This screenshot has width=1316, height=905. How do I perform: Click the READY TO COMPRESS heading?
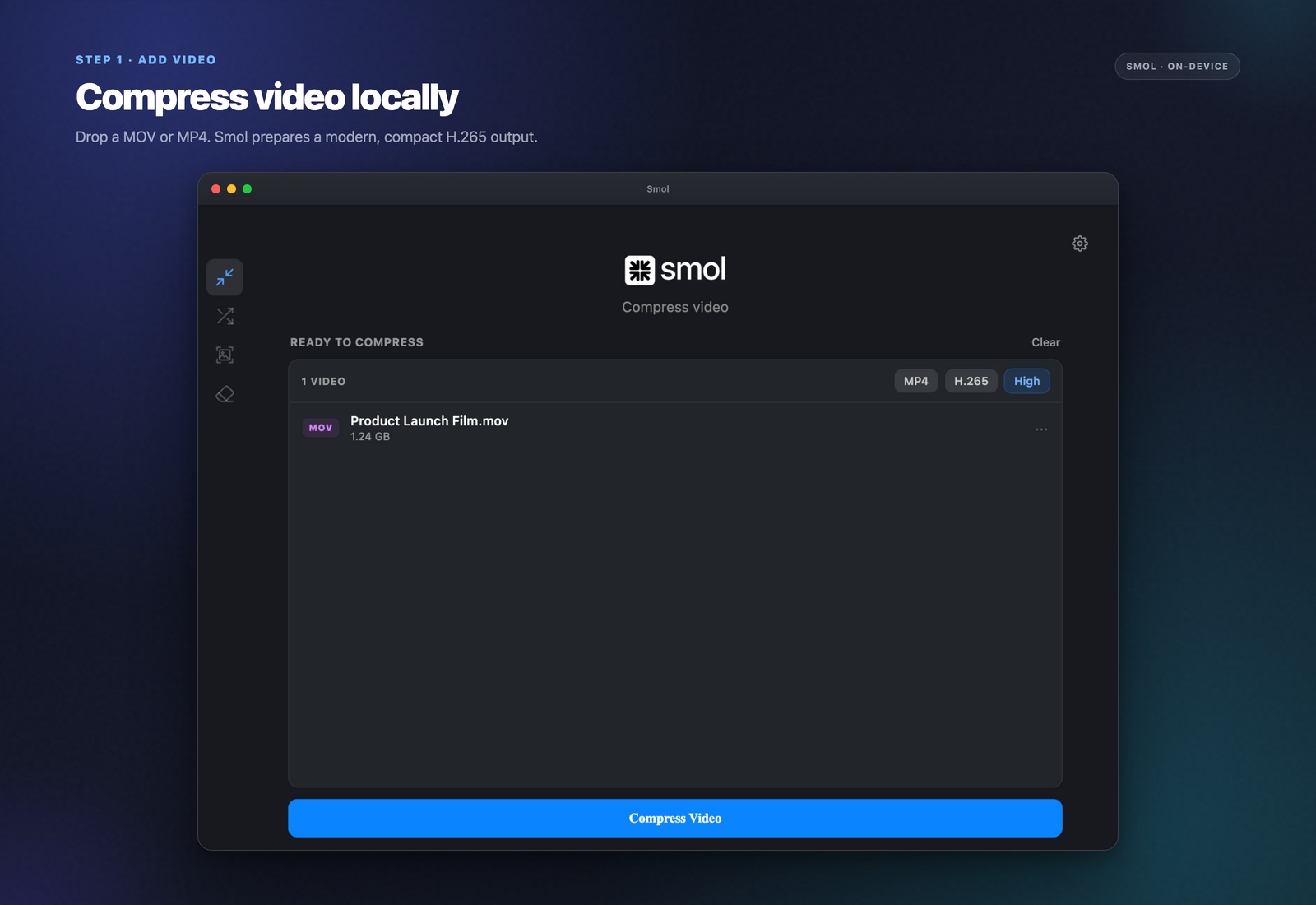pyautogui.click(x=357, y=342)
